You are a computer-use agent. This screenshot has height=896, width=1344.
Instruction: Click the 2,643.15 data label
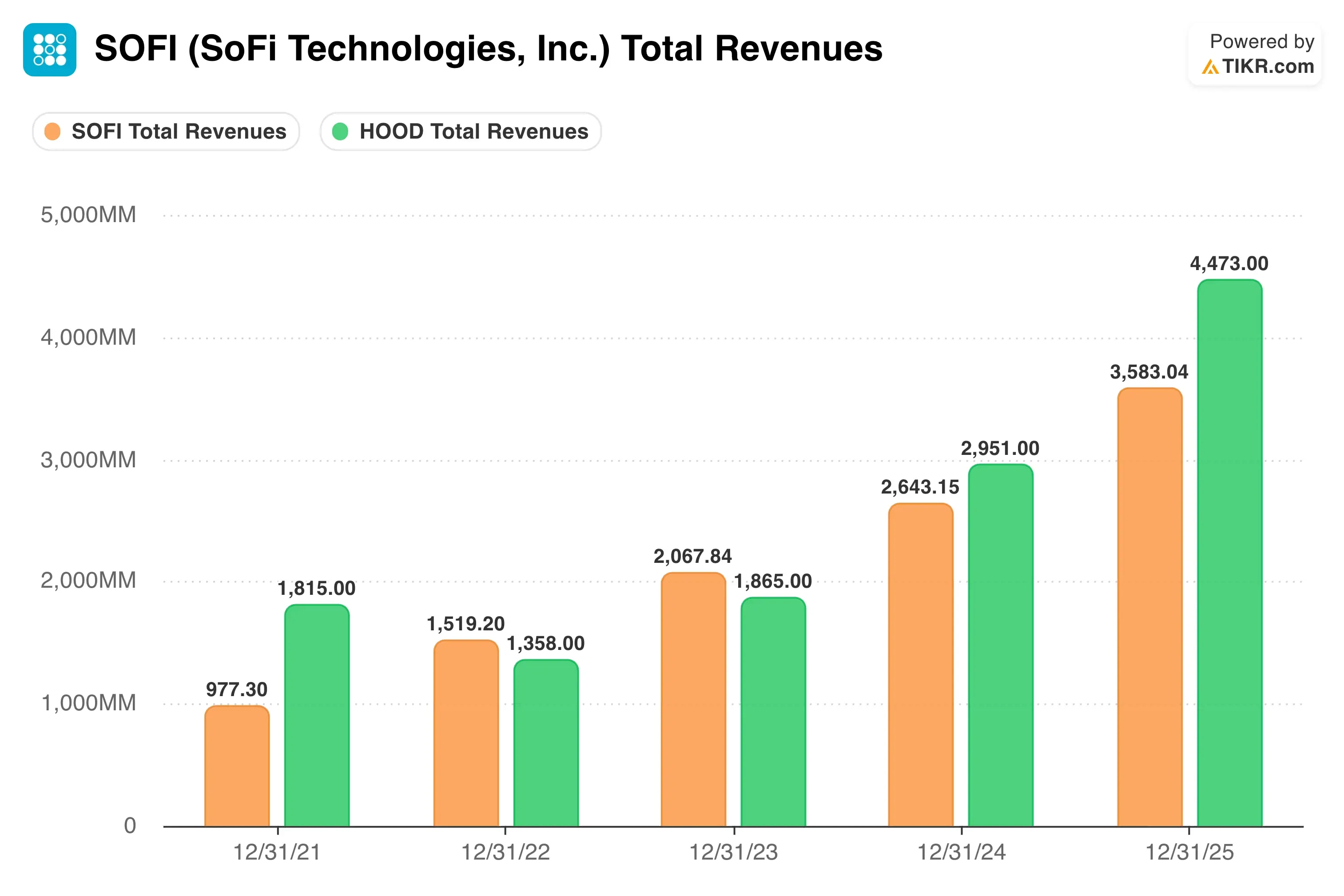(x=920, y=487)
